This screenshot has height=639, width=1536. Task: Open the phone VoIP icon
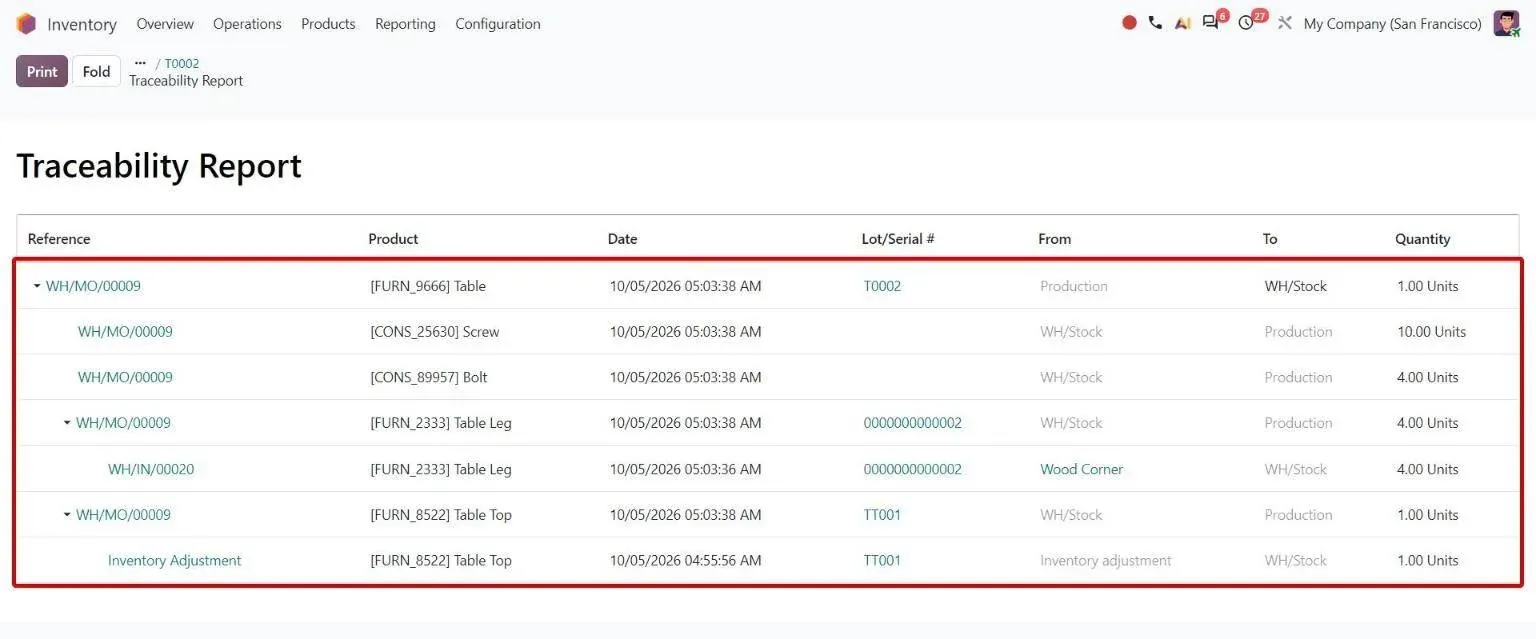[1155, 23]
